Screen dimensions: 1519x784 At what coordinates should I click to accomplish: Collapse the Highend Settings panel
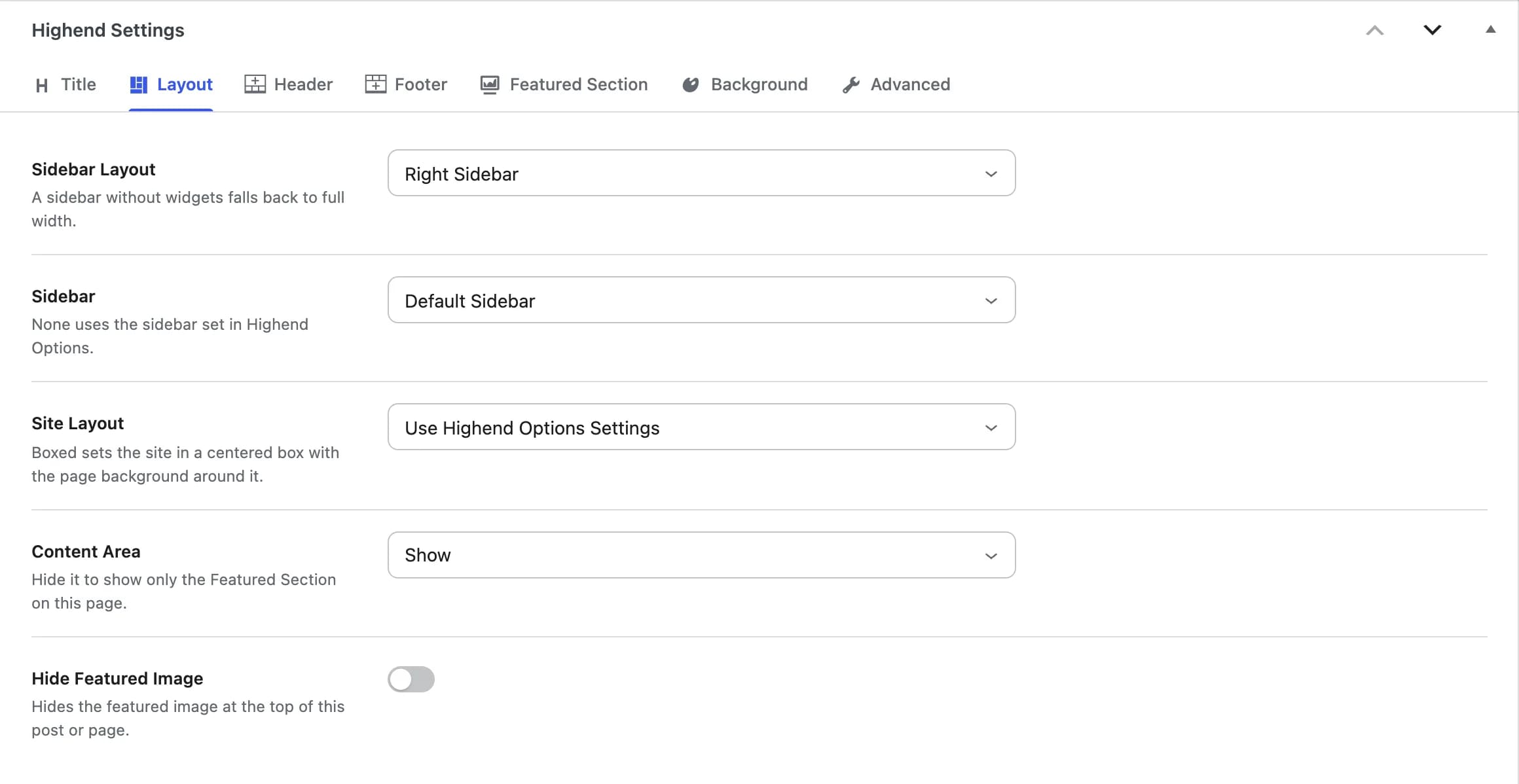[1491, 29]
